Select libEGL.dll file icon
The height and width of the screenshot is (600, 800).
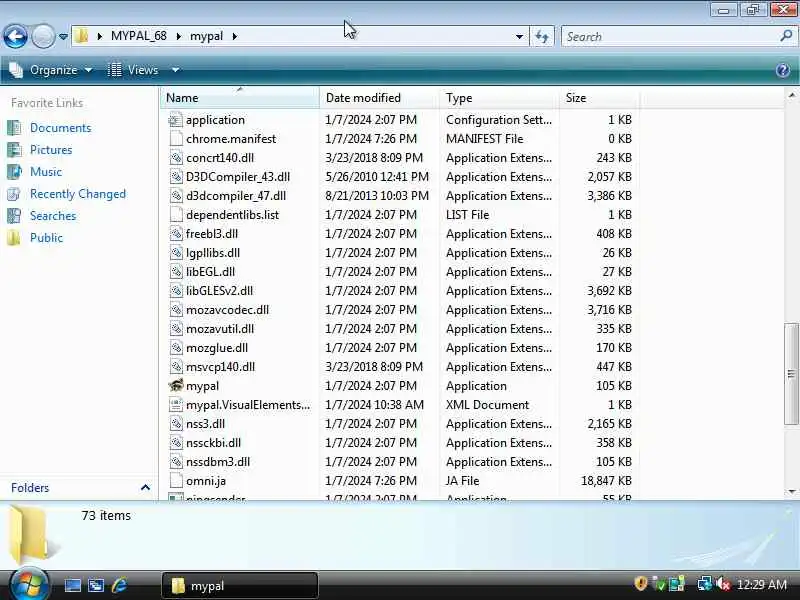click(175, 272)
